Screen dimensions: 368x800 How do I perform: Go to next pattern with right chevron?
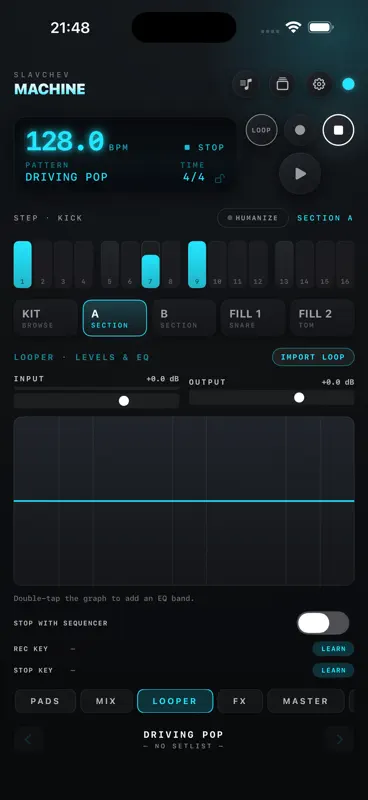(x=339, y=739)
